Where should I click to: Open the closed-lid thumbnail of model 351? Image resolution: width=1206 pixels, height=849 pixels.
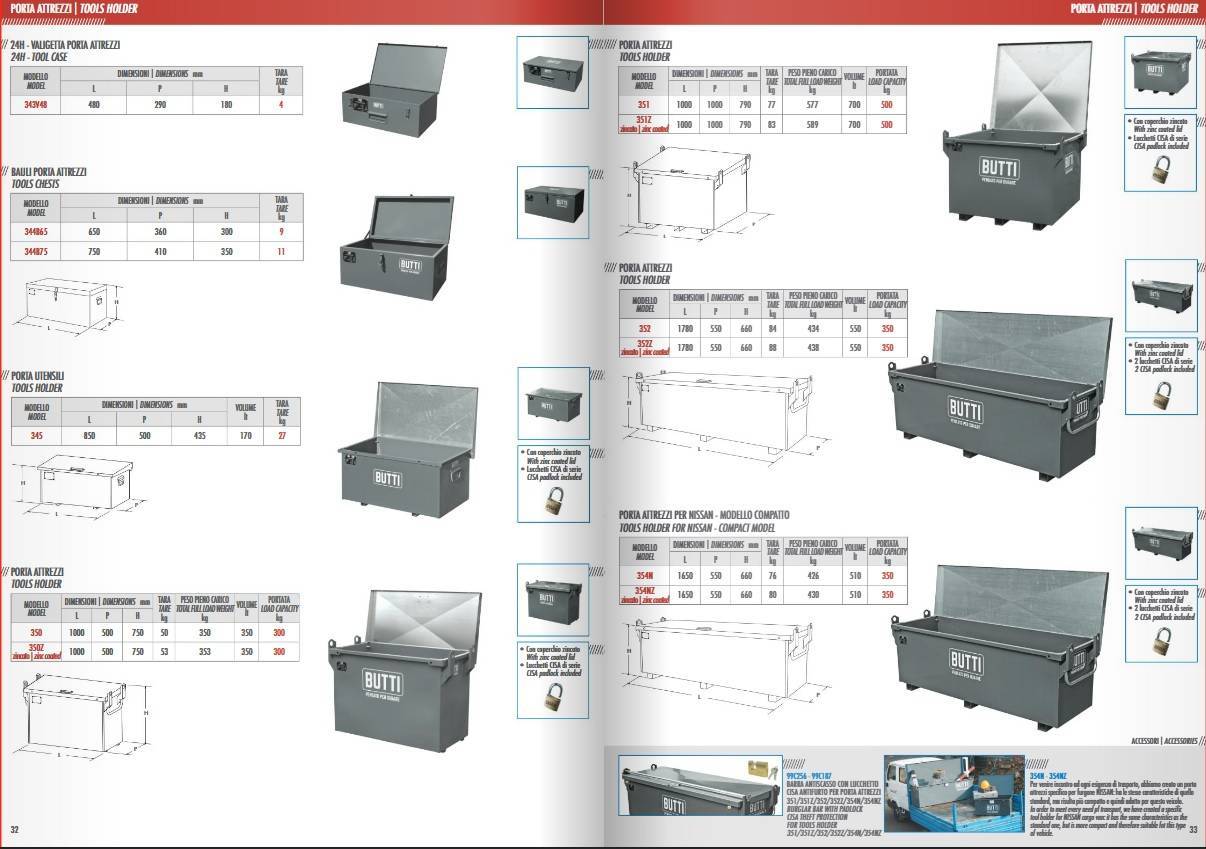point(1161,73)
